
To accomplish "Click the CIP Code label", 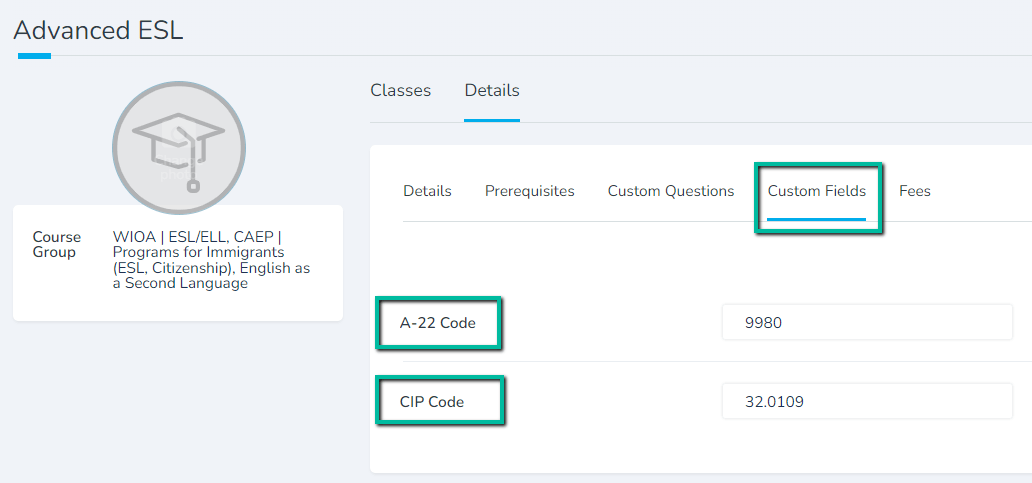I will tap(432, 402).
